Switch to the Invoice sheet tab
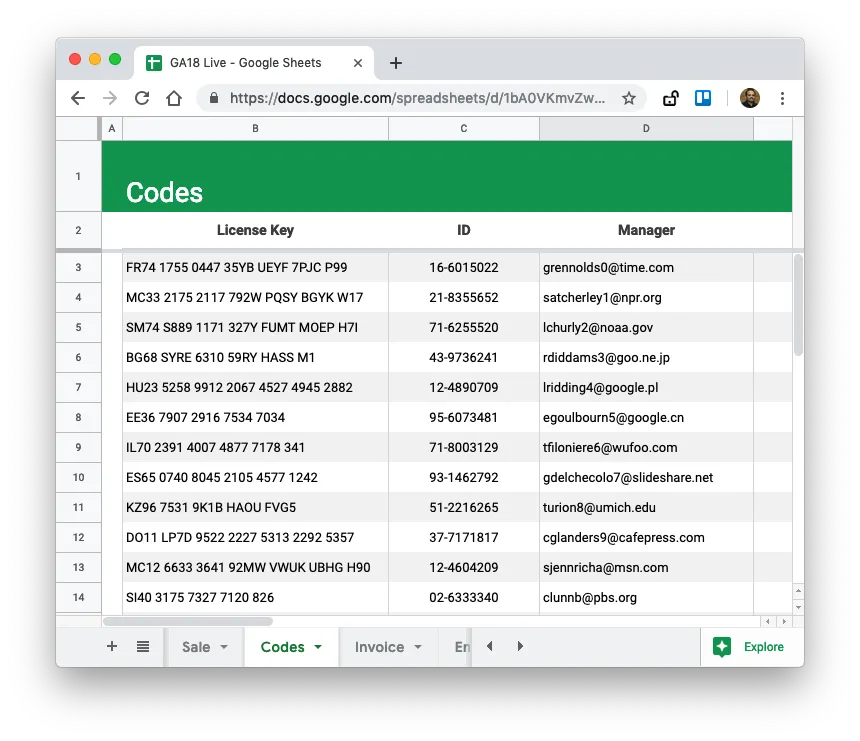860x741 pixels. (379, 647)
